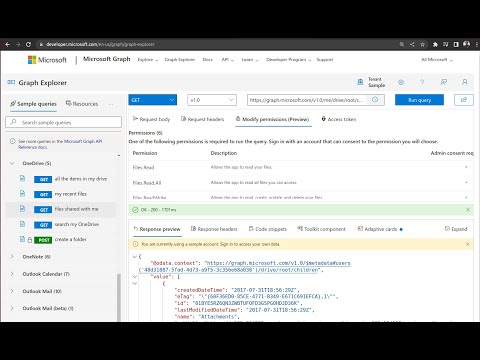
Task: Click the Microsoft logo
Action: point(47,60)
